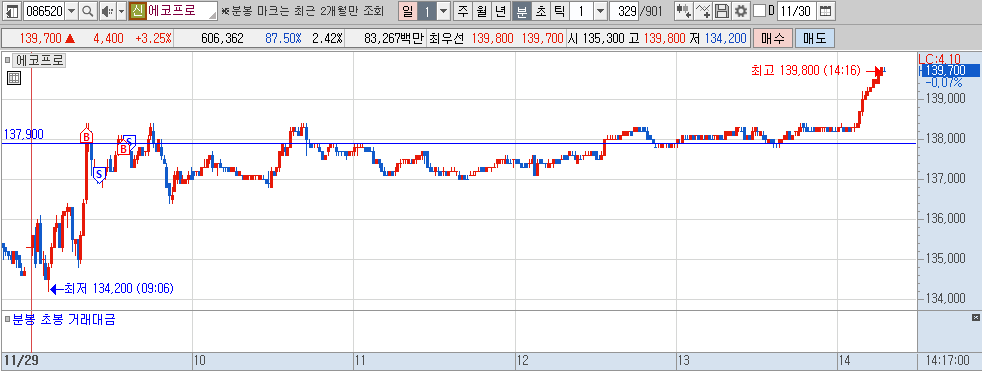The image size is (982, 371).
Task: Click the add candlestick chart icon
Action: (x=684, y=11)
